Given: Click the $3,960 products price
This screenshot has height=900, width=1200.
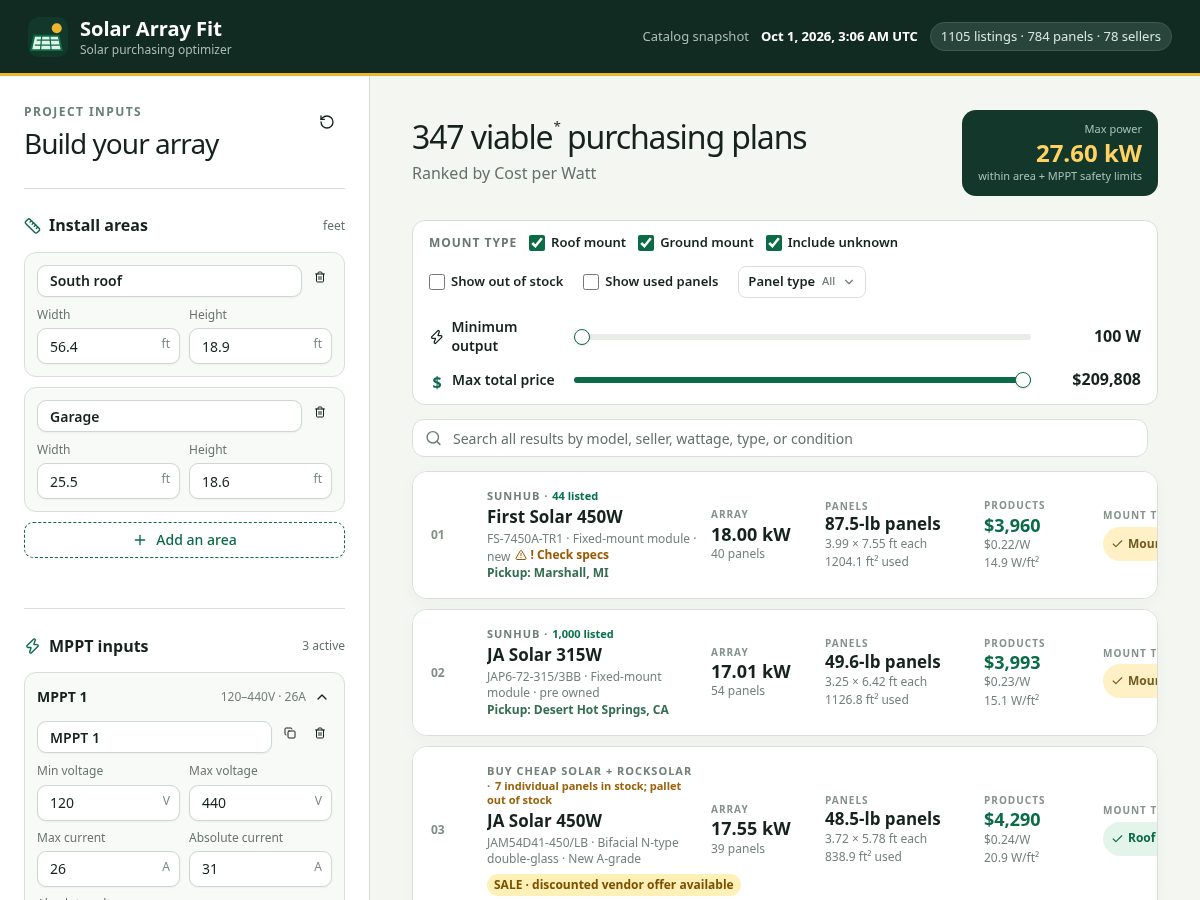Looking at the screenshot, I should point(1012,525).
